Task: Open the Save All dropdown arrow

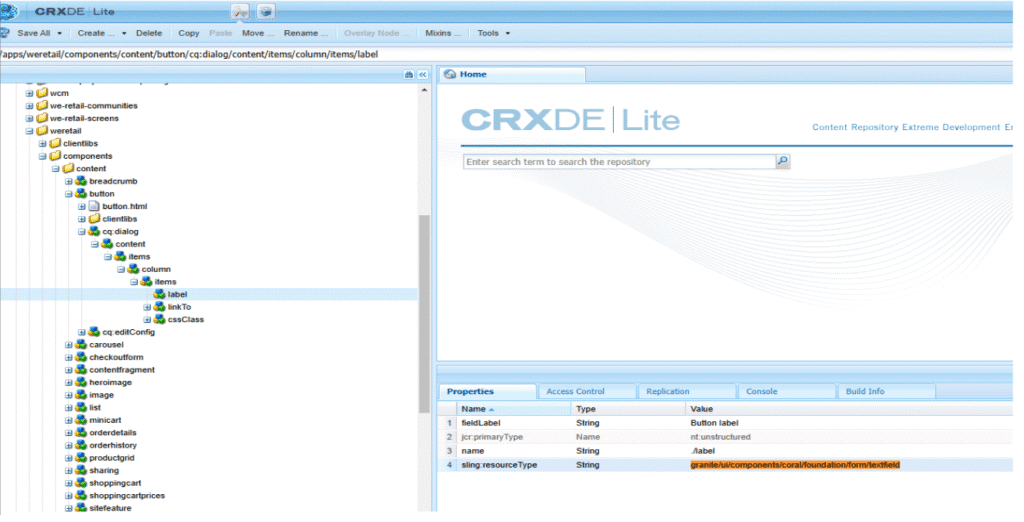Action: 59,33
